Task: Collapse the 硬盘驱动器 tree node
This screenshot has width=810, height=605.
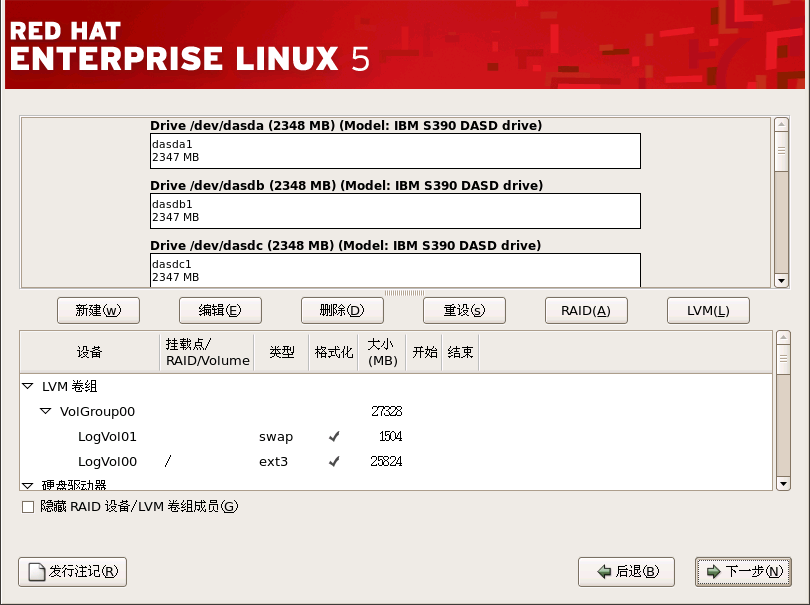Action: 28,486
